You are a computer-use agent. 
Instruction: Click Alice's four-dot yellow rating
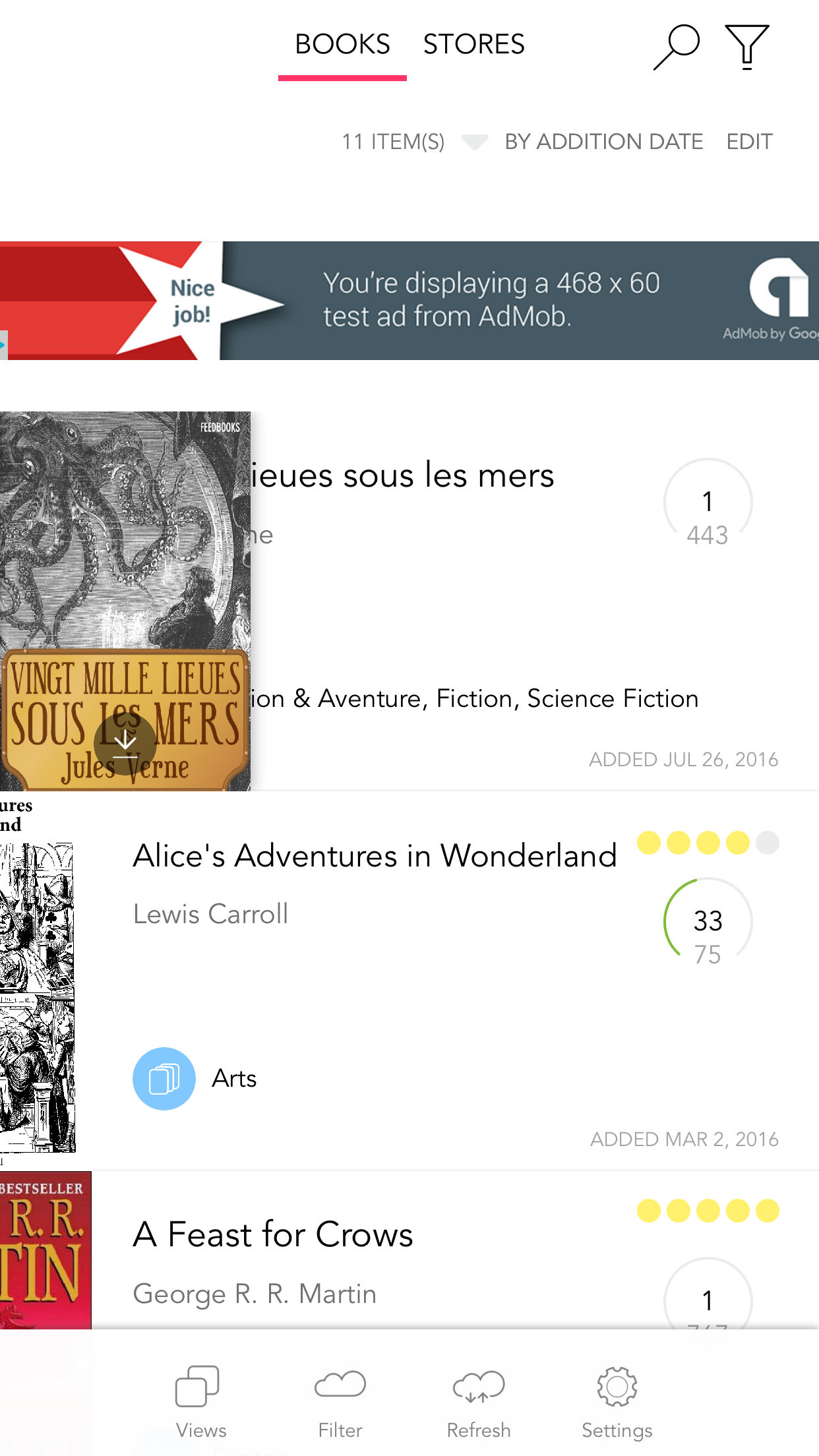(x=708, y=843)
